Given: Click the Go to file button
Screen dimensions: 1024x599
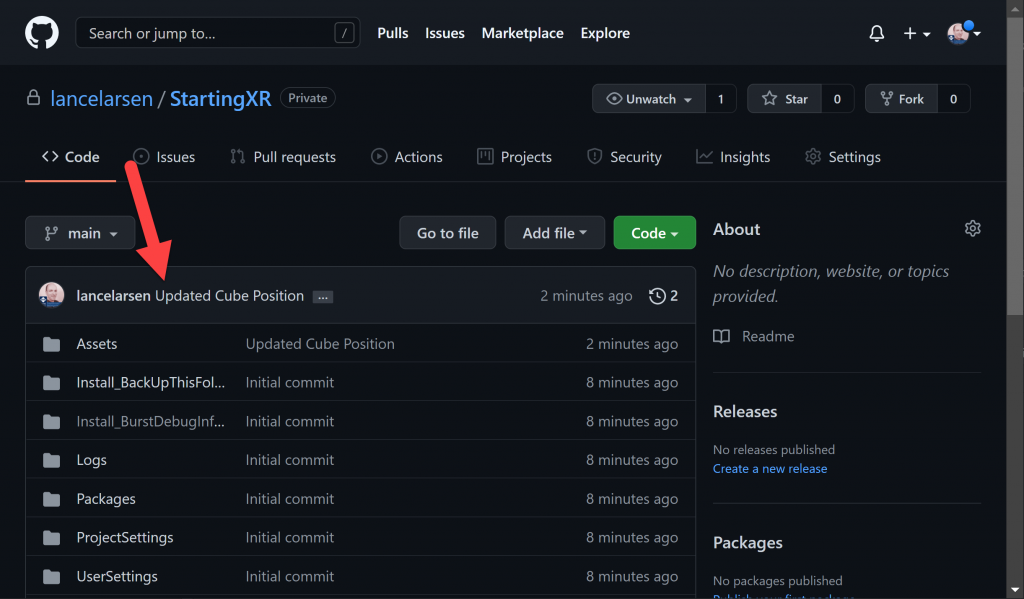Looking at the screenshot, I should tap(448, 233).
